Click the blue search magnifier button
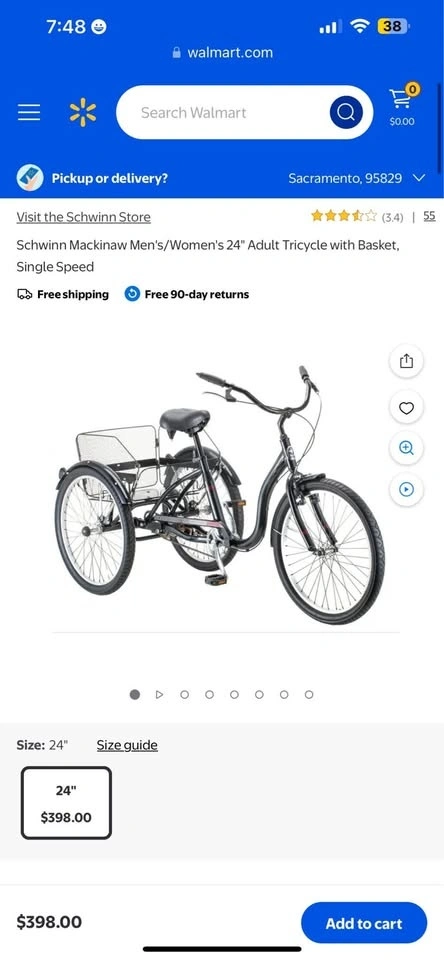The image size is (444, 960). (x=346, y=113)
